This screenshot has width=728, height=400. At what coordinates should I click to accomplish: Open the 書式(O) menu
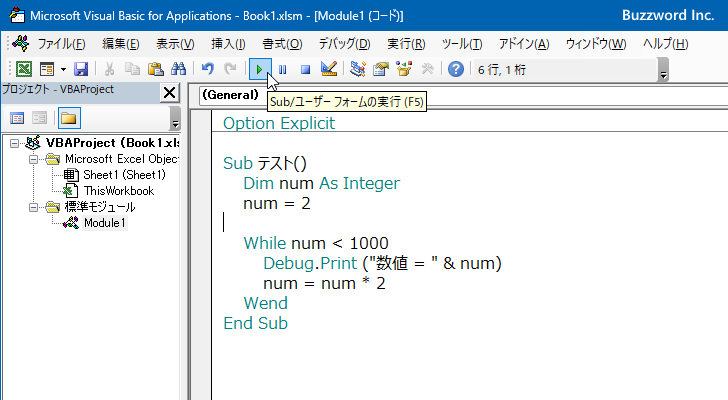[282, 44]
